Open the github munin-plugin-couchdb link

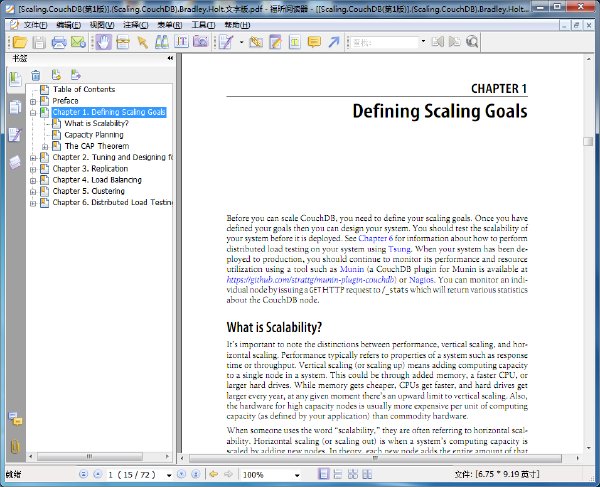click(311, 280)
